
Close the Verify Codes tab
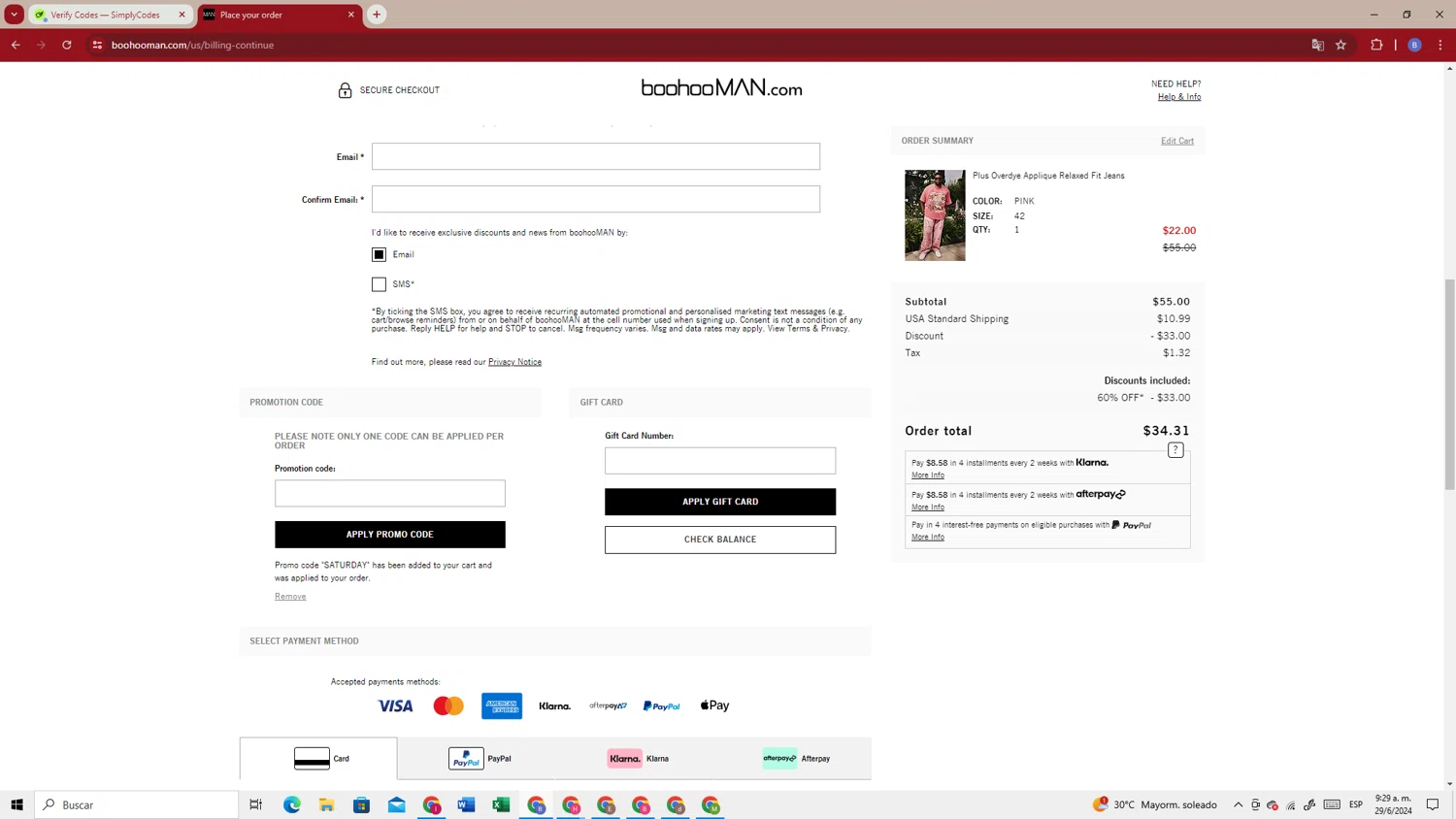(x=182, y=15)
